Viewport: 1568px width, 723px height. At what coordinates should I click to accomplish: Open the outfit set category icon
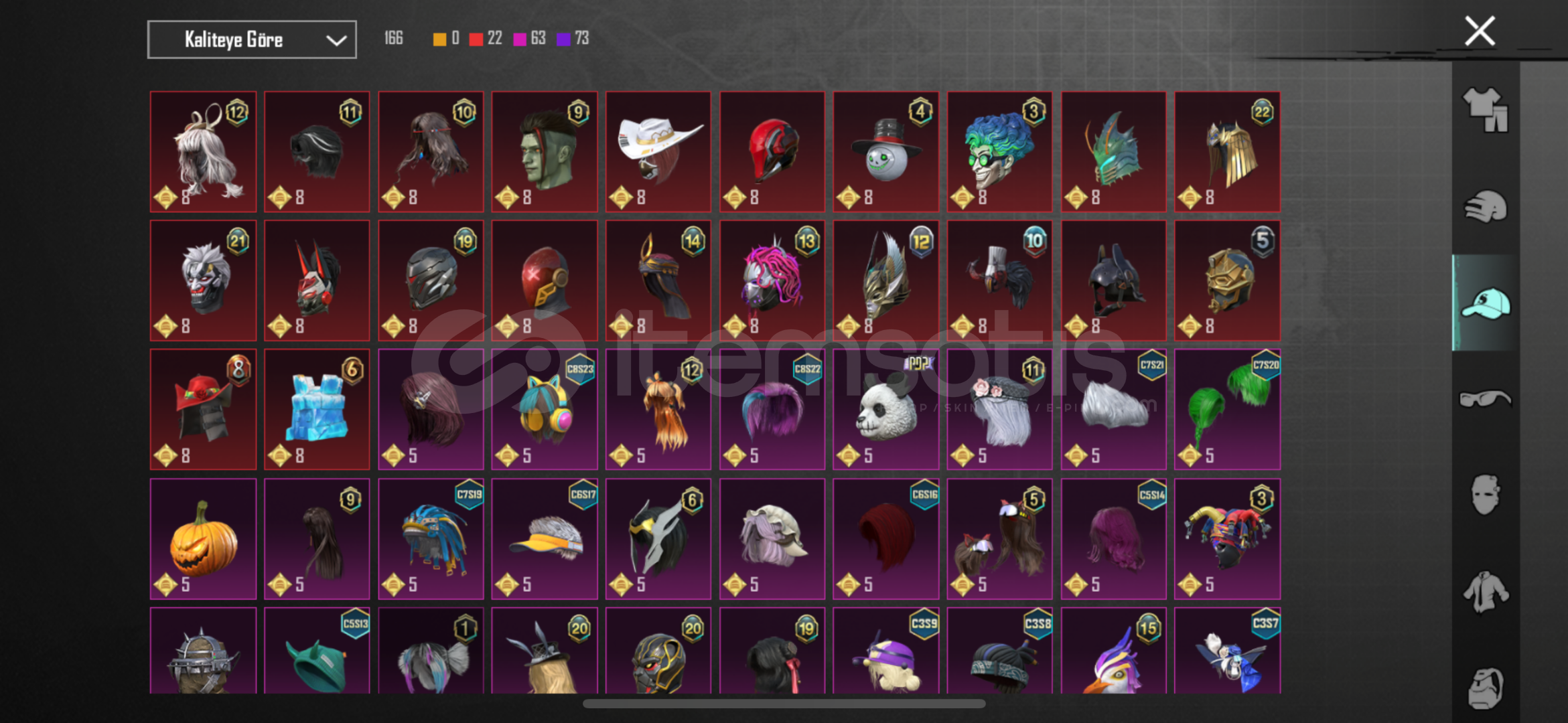tap(1485, 110)
